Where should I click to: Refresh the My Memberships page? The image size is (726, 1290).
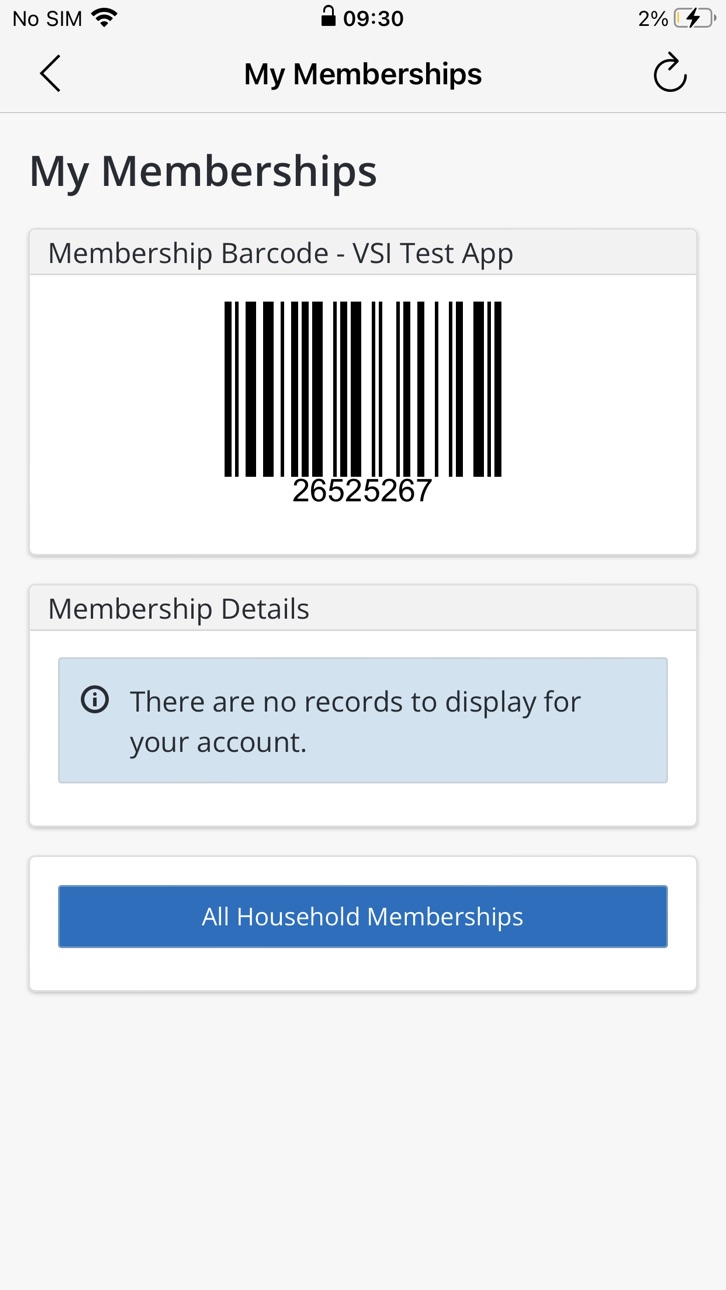tap(670, 73)
